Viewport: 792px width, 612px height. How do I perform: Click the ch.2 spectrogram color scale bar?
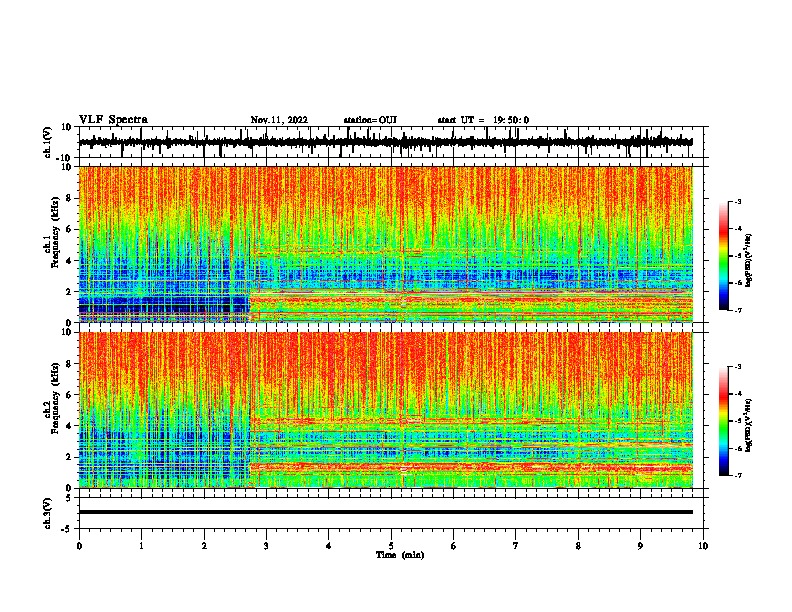pyautogui.click(x=723, y=421)
